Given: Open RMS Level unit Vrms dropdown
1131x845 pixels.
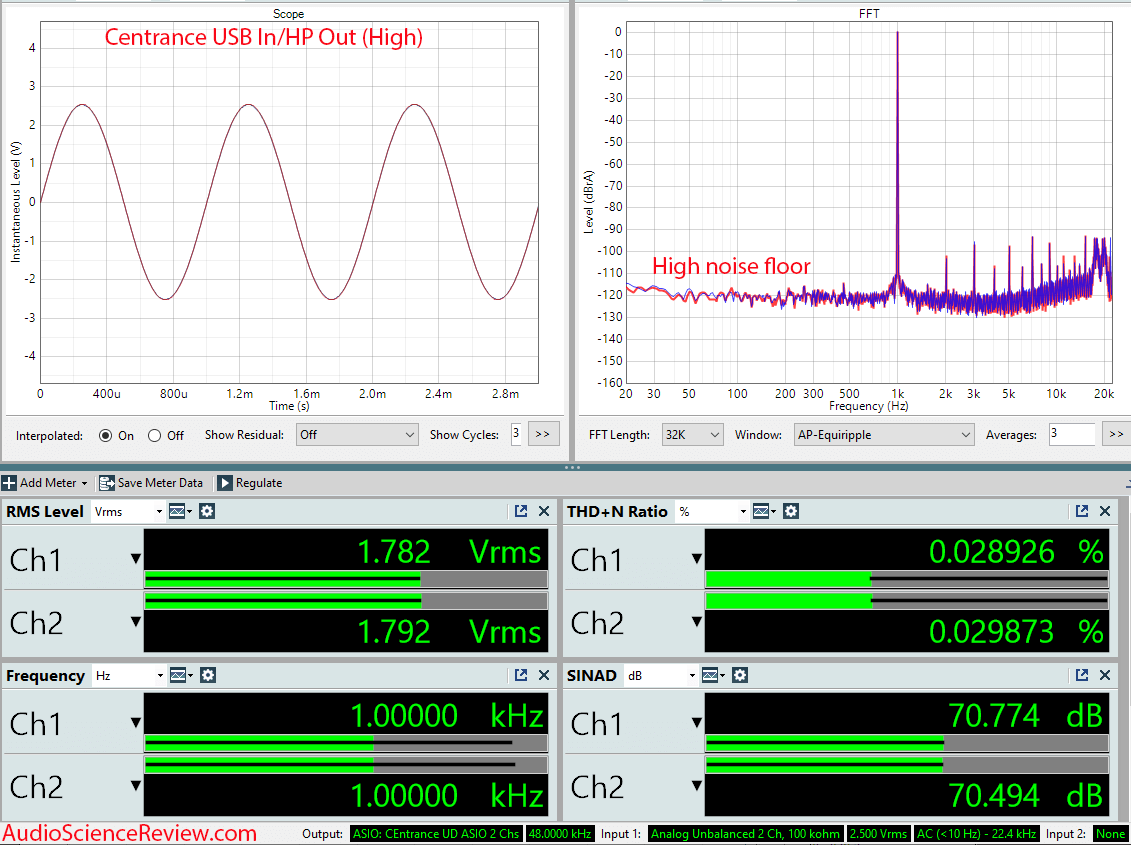Looking at the screenshot, I should pos(128,512).
